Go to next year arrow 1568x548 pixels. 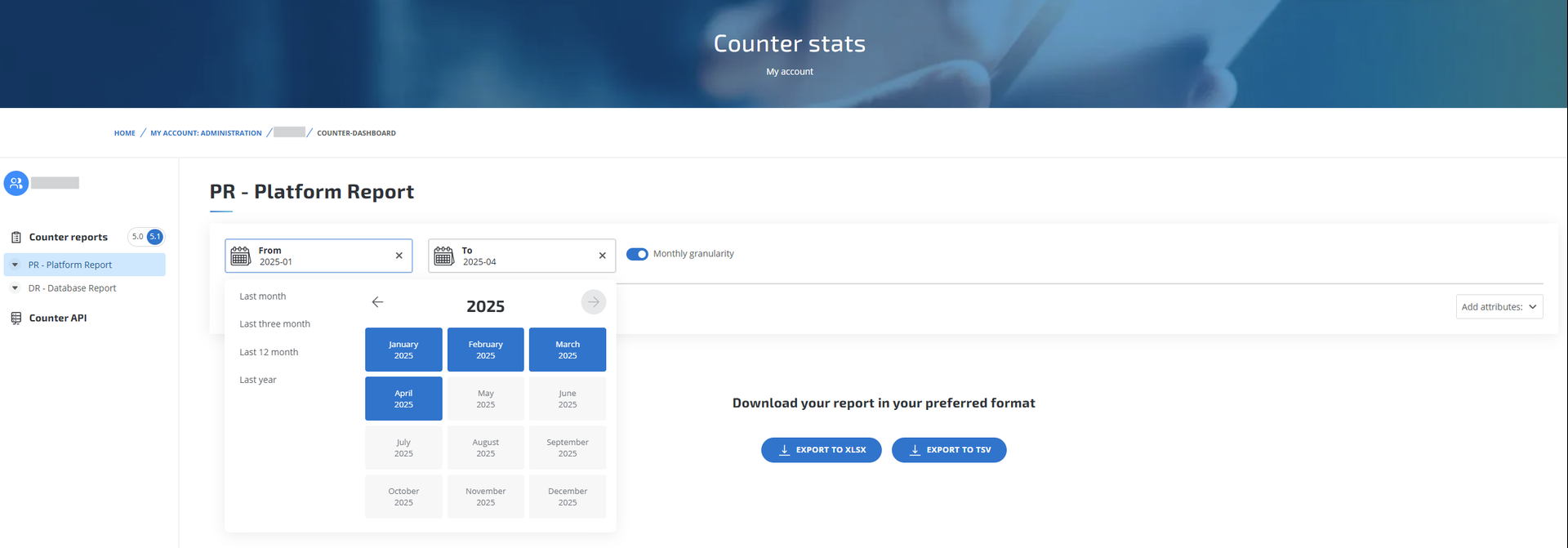coord(594,302)
